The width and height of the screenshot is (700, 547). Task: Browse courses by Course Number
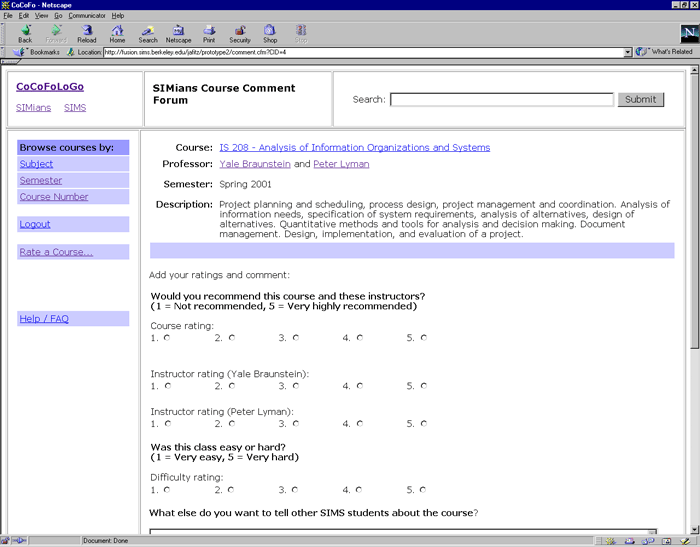pyautogui.click(x=54, y=197)
